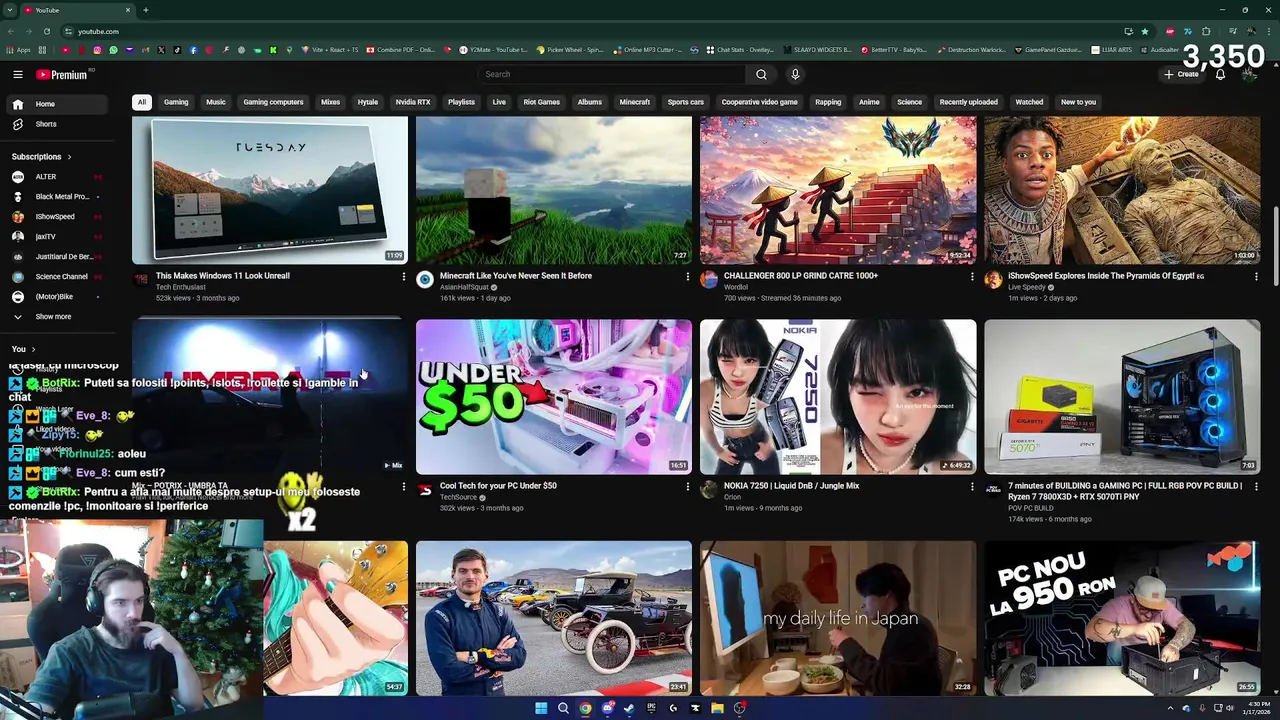Open options for CHALLENGER 800 LP video

pyautogui.click(x=972, y=277)
